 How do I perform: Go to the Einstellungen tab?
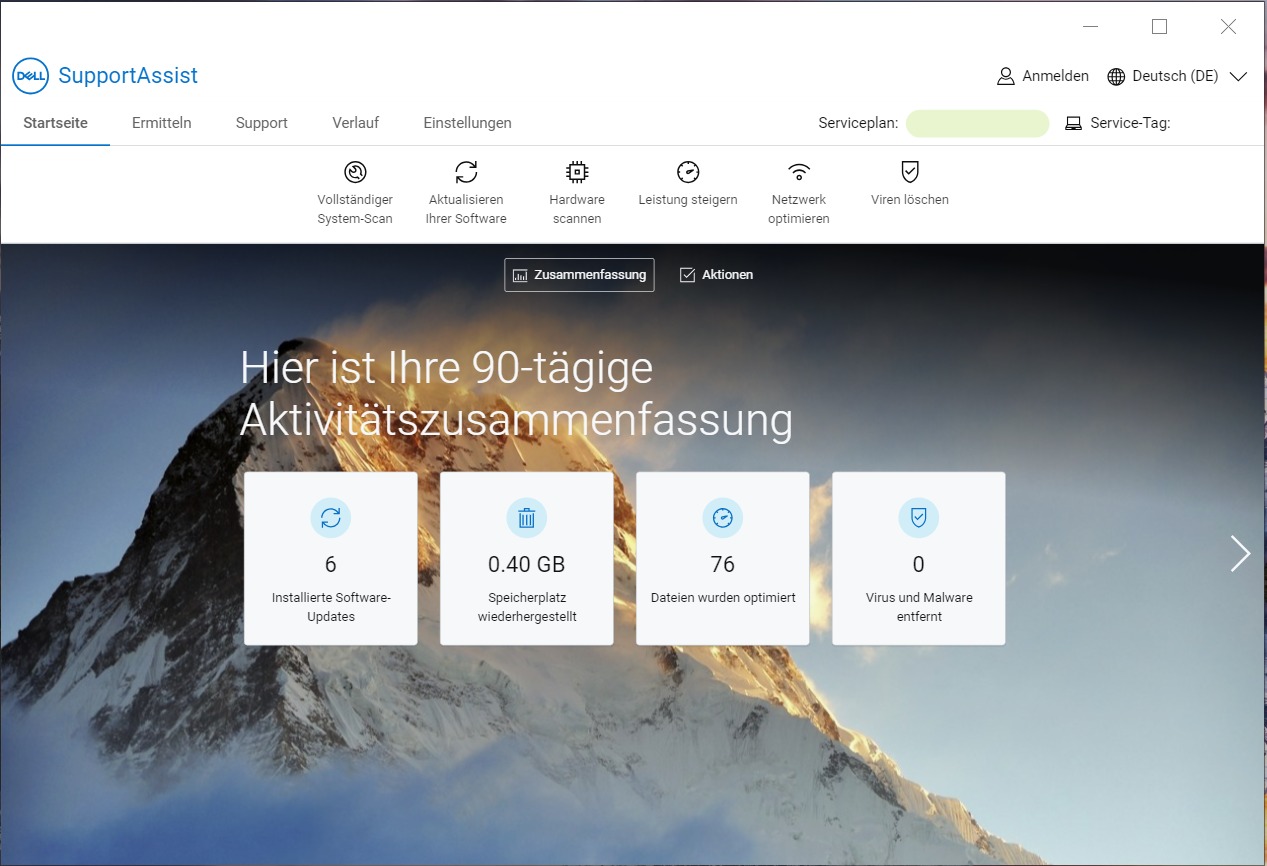point(467,122)
